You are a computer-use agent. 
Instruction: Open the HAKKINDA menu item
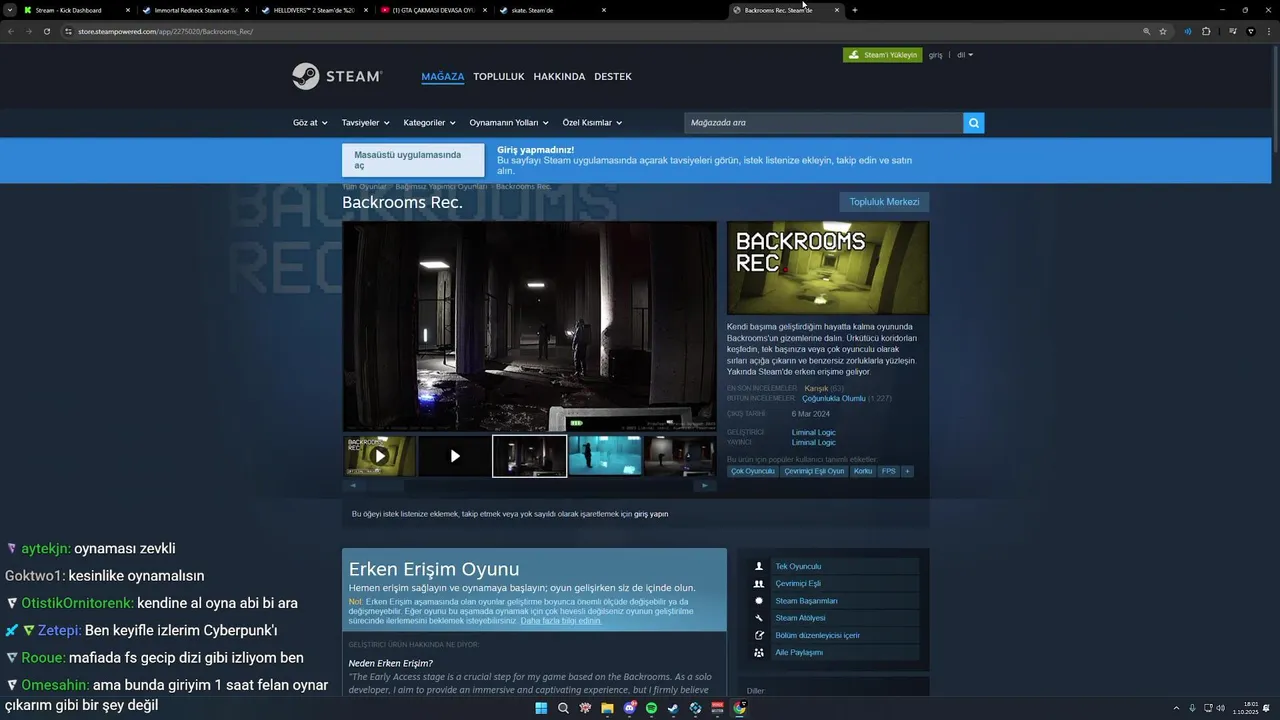pos(559,77)
